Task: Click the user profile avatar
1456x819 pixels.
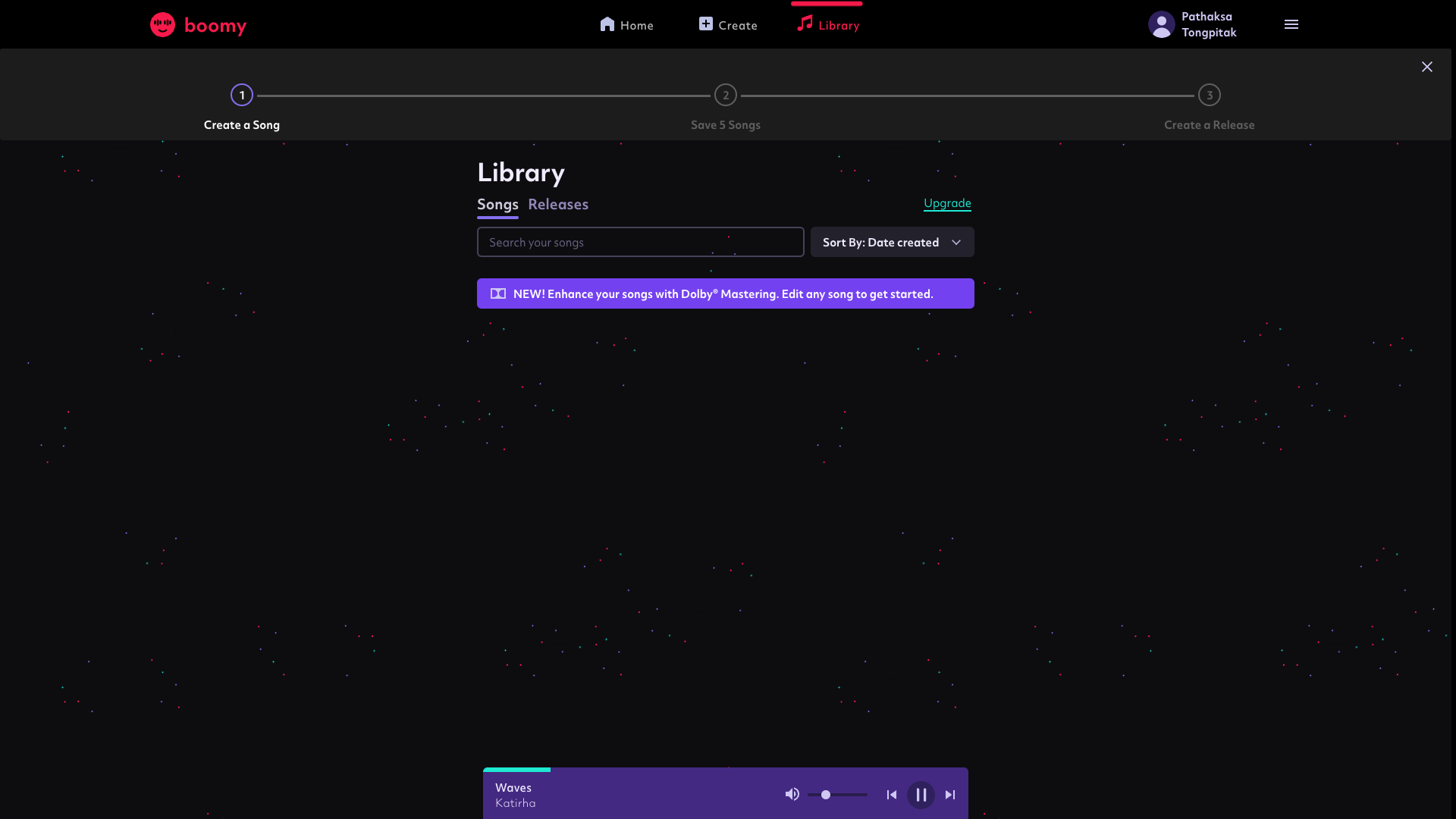Action: point(1161,25)
